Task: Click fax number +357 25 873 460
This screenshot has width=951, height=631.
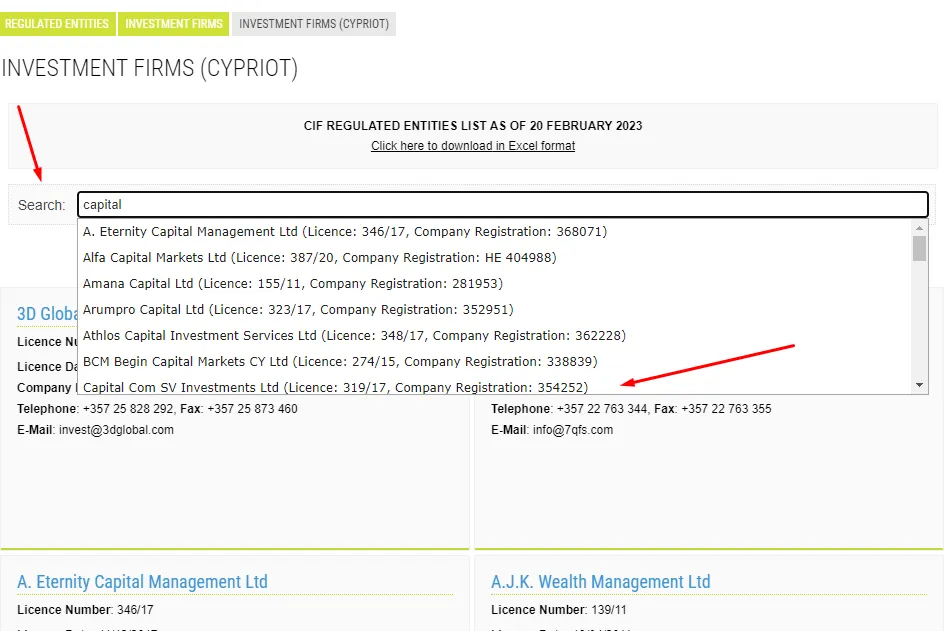Action: coord(252,409)
